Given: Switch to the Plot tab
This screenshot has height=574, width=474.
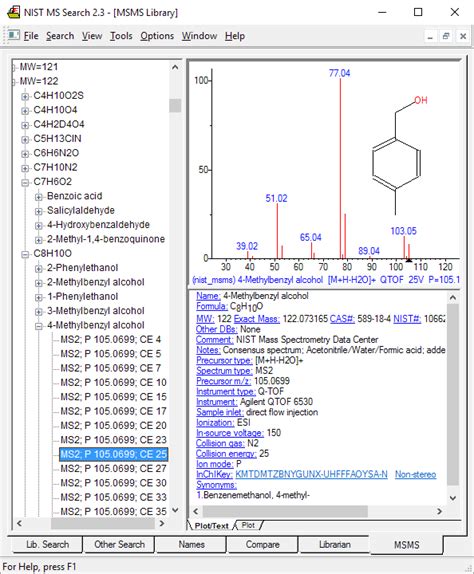Looking at the screenshot, I should (x=248, y=525).
